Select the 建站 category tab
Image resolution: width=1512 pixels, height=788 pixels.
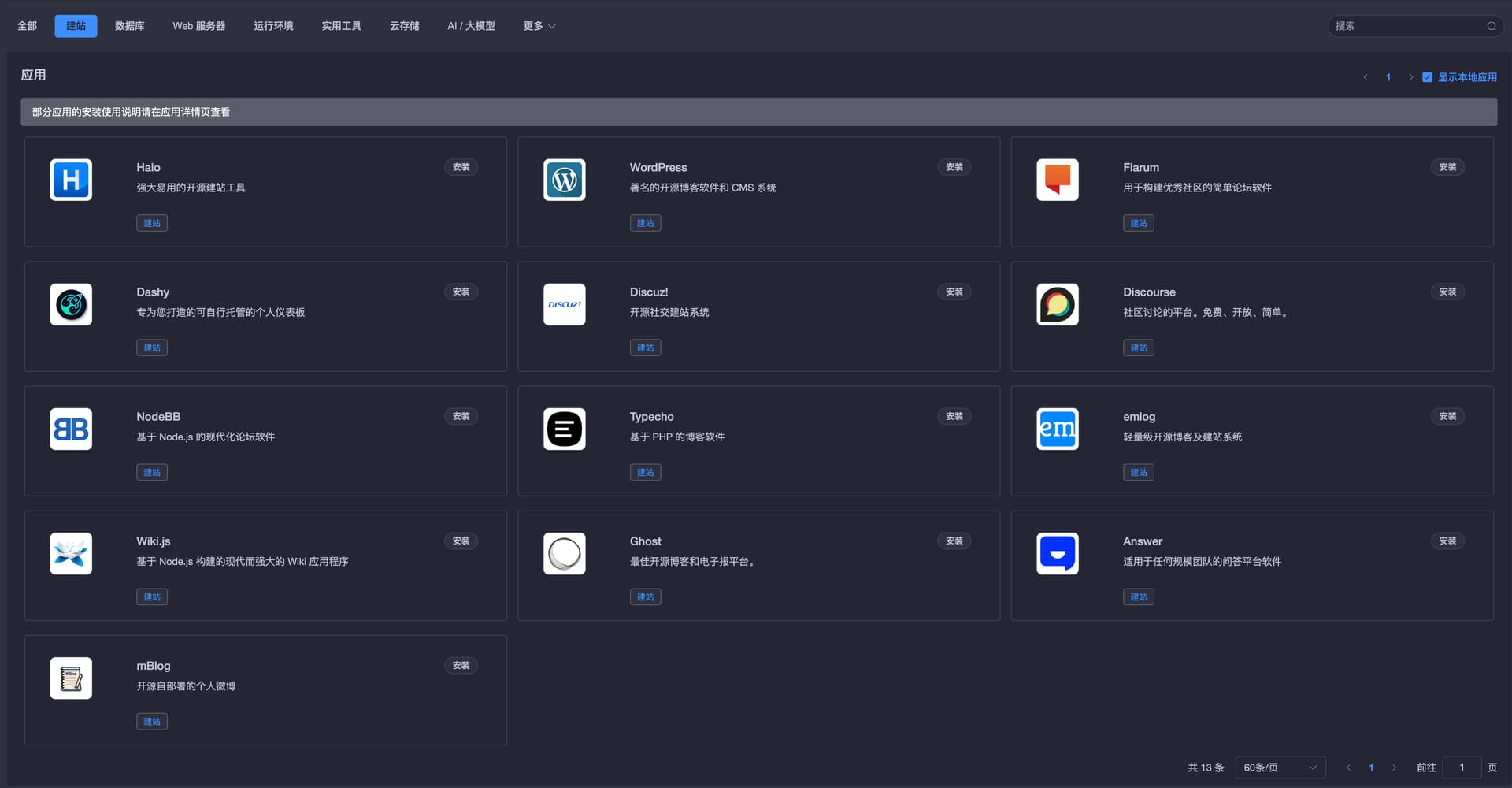76,26
